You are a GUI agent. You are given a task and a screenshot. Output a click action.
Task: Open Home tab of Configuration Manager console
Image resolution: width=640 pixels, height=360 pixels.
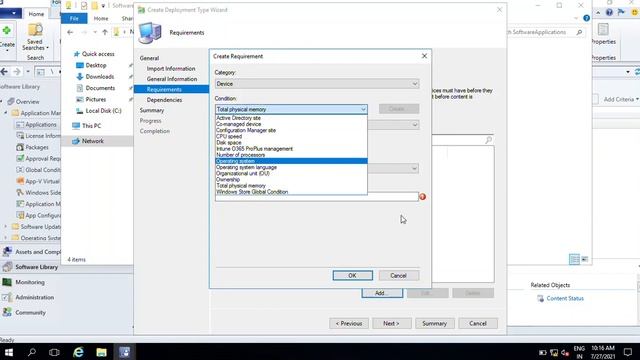tap(36, 14)
